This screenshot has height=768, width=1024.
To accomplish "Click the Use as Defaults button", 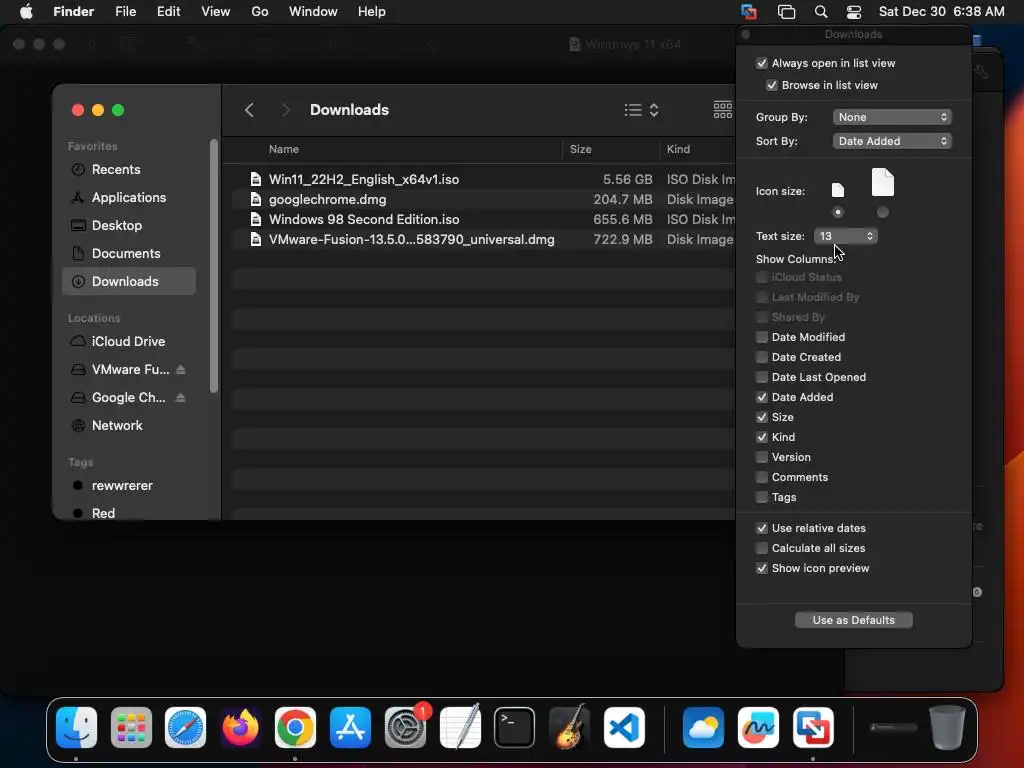I will point(854,620).
